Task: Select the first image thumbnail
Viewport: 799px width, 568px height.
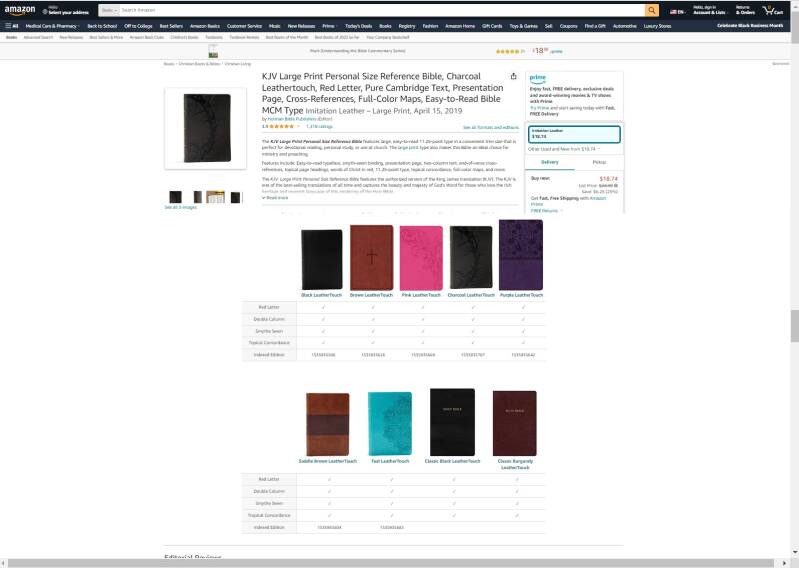Action: pos(175,197)
